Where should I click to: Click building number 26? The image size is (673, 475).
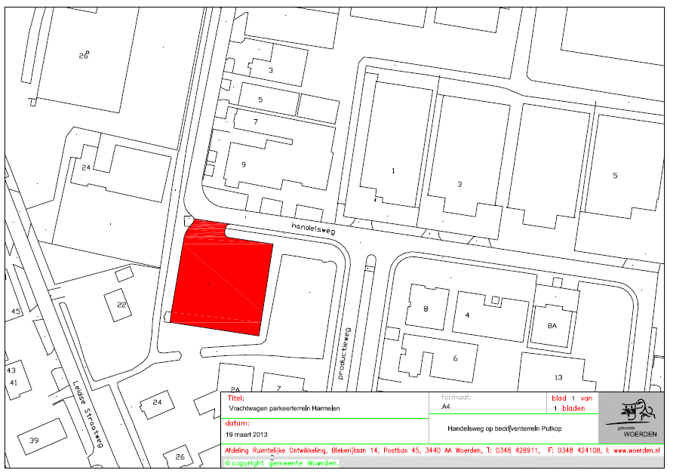click(x=84, y=56)
